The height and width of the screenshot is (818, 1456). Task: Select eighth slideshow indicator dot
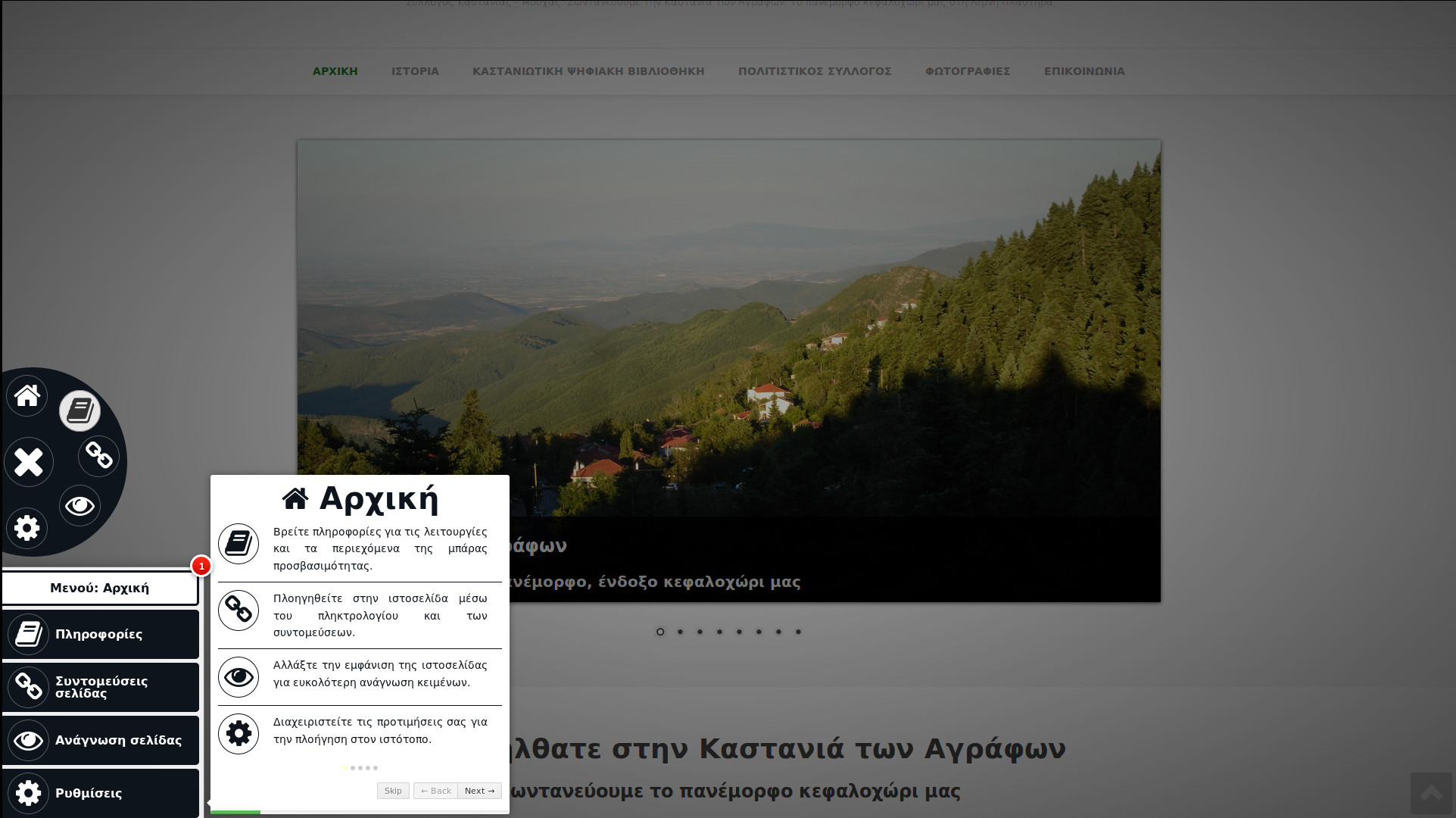798,632
